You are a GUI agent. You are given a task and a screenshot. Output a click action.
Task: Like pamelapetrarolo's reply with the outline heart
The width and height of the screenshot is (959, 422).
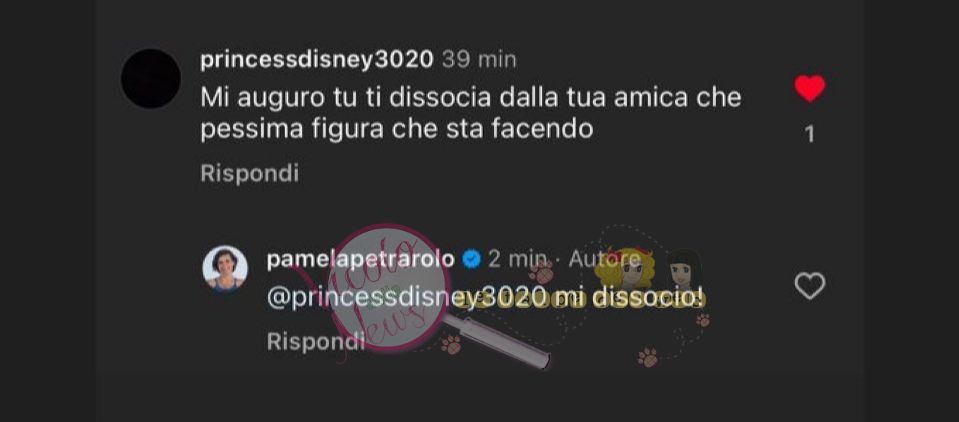[810, 286]
